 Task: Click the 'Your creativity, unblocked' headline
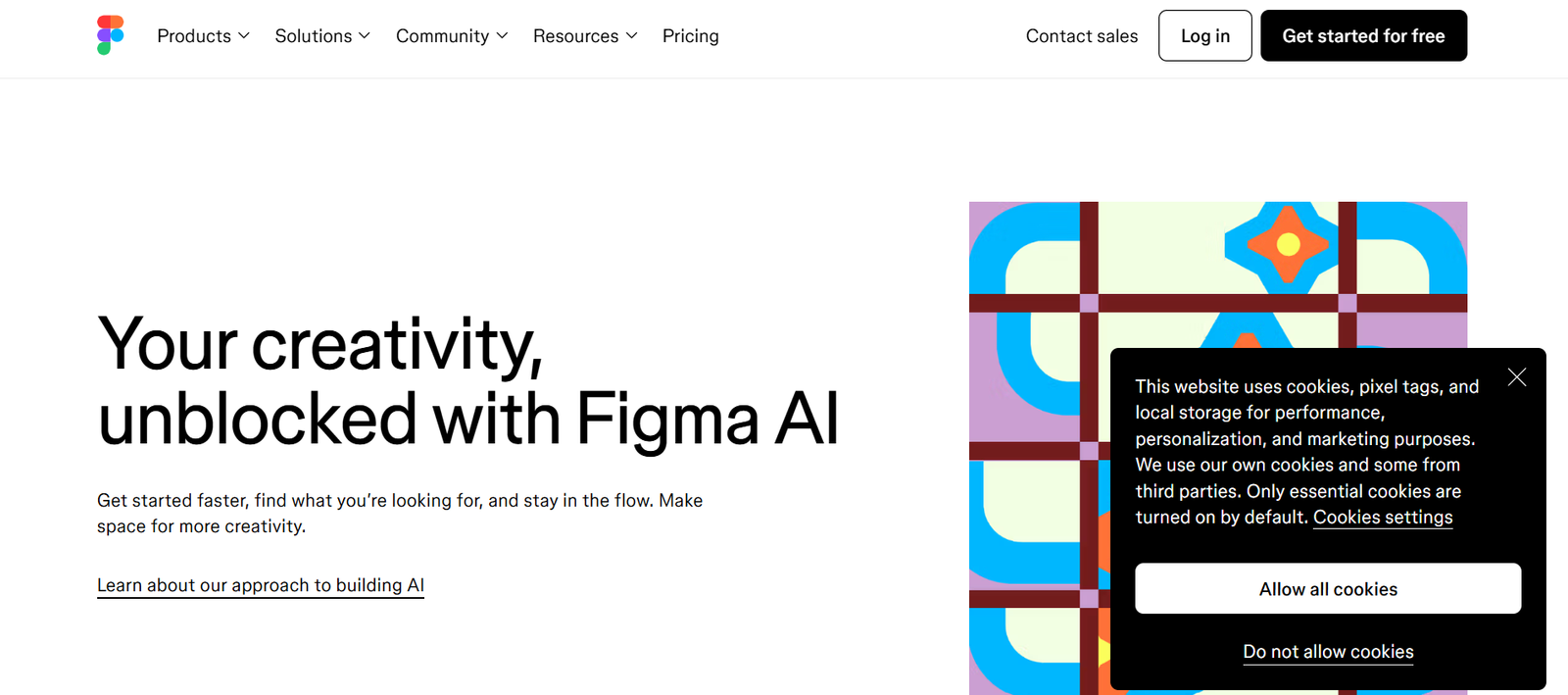click(x=467, y=381)
